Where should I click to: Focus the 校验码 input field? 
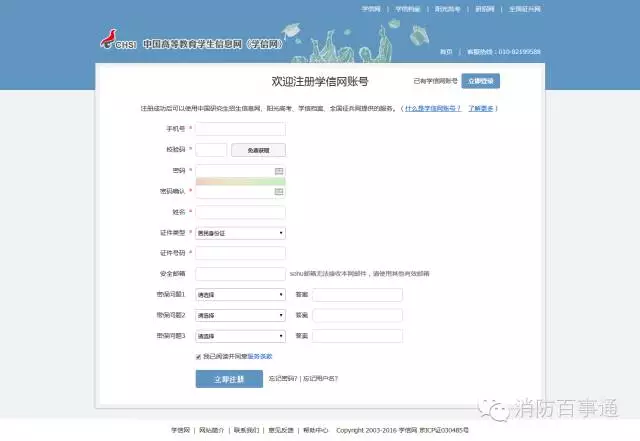tap(211, 150)
